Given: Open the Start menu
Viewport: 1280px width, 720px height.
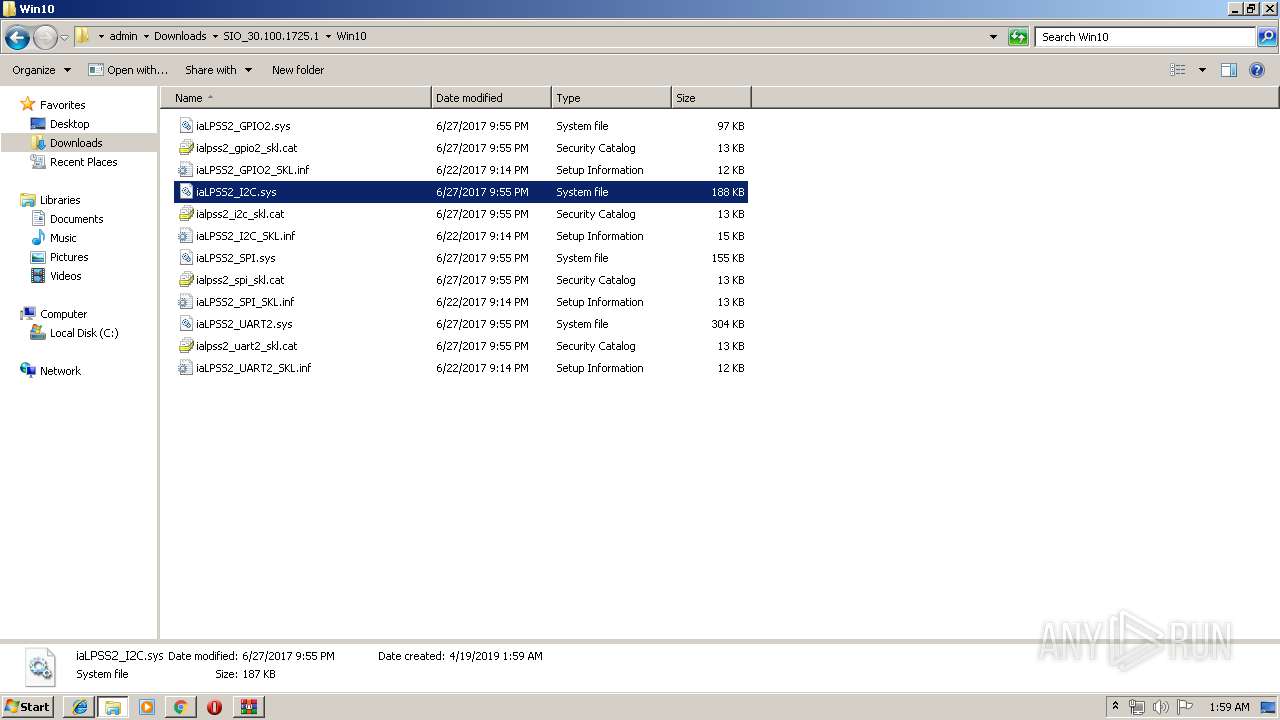Looking at the screenshot, I should click(27, 706).
